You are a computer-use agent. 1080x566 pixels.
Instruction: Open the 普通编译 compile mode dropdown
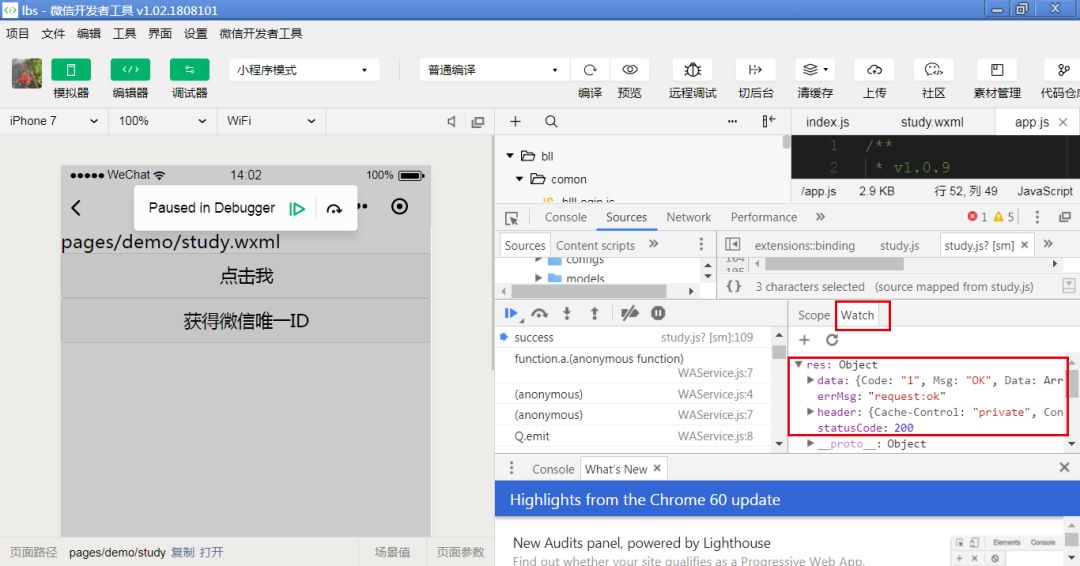click(x=494, y=70)
